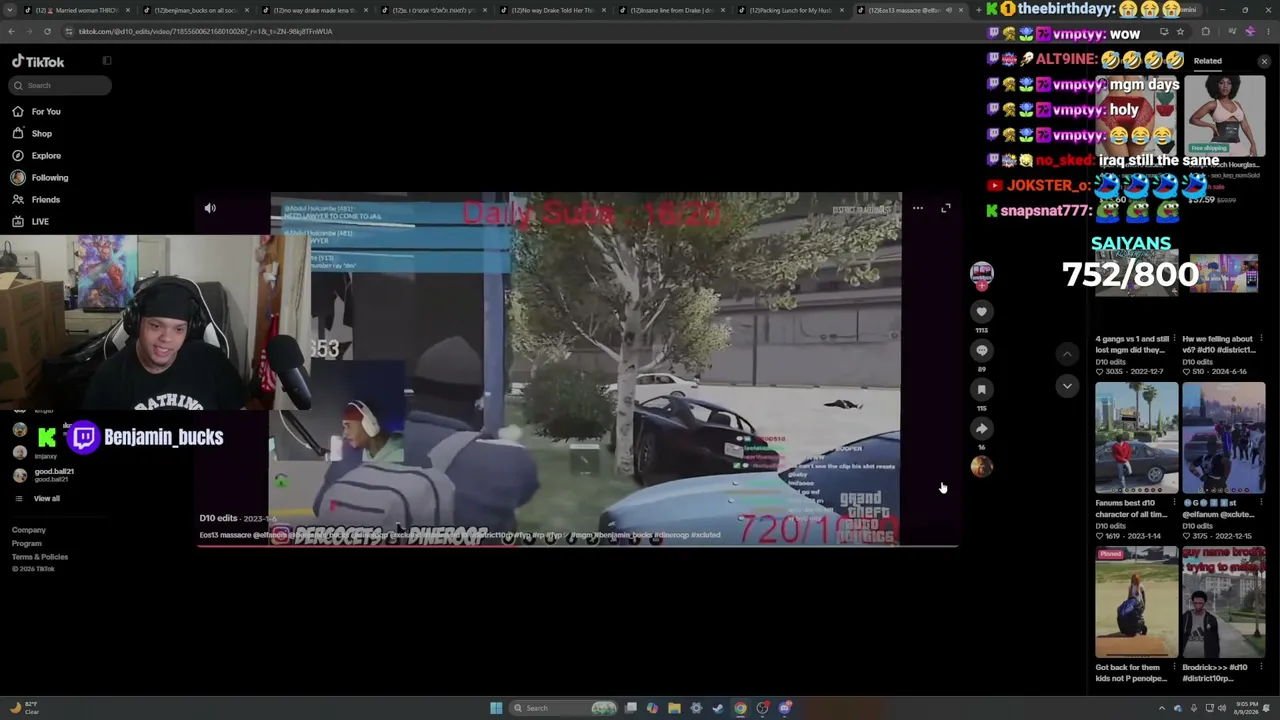
Task: Switch to 'Packing Lunch for My Husb' tab
Action: click(791, 10)
